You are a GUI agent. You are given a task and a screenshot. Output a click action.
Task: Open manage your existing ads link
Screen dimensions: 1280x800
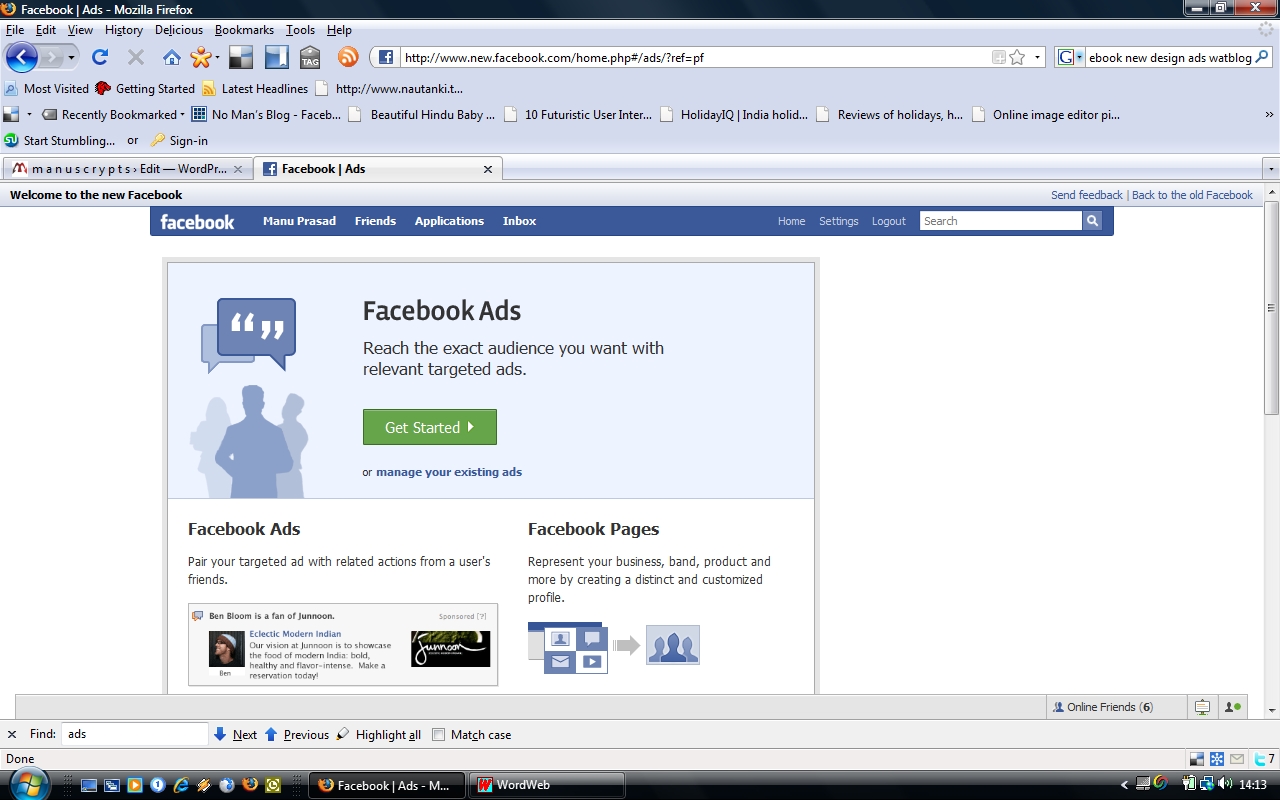448,472
